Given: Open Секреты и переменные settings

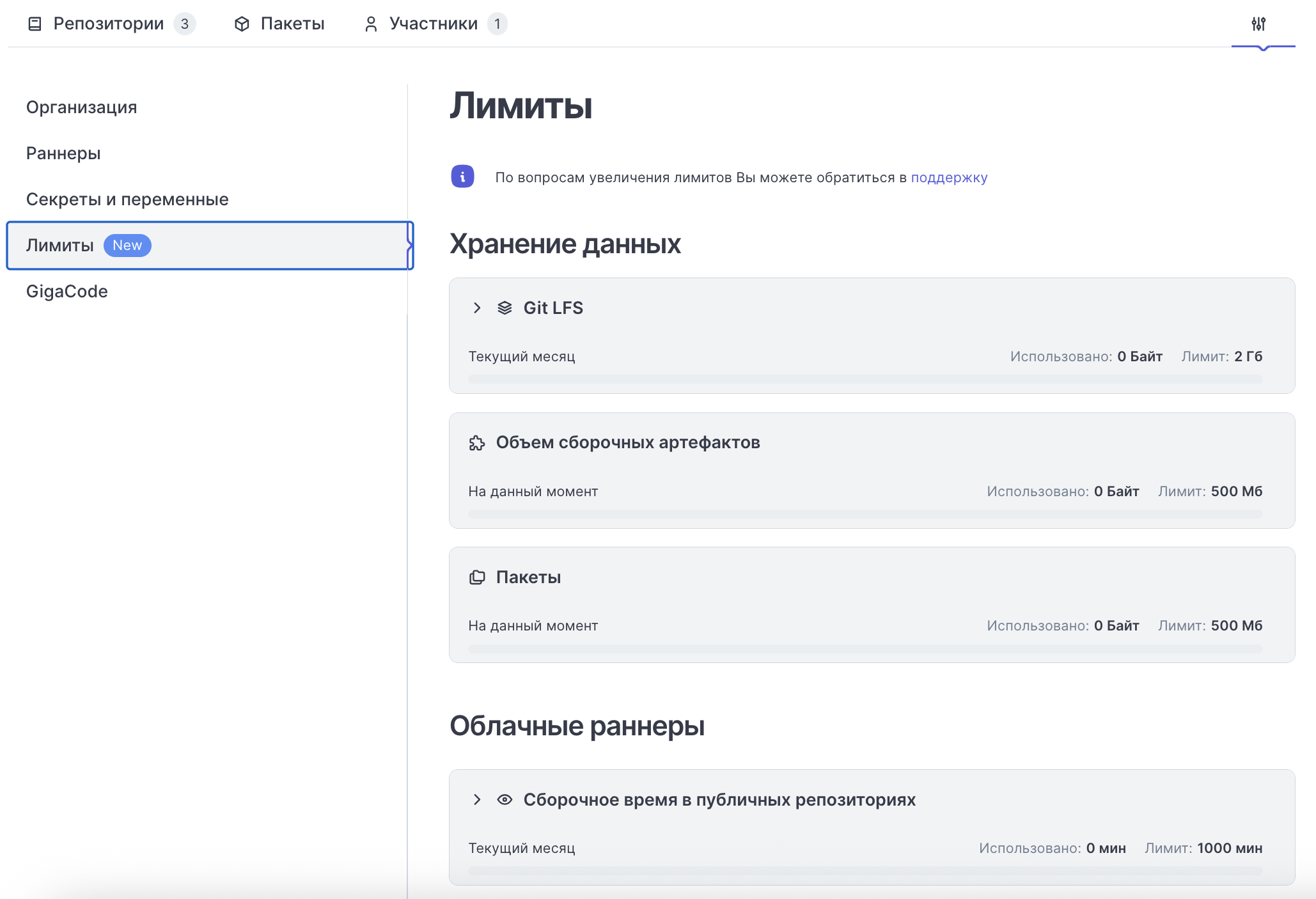Looking at the screenshot, I should (127, 199).
